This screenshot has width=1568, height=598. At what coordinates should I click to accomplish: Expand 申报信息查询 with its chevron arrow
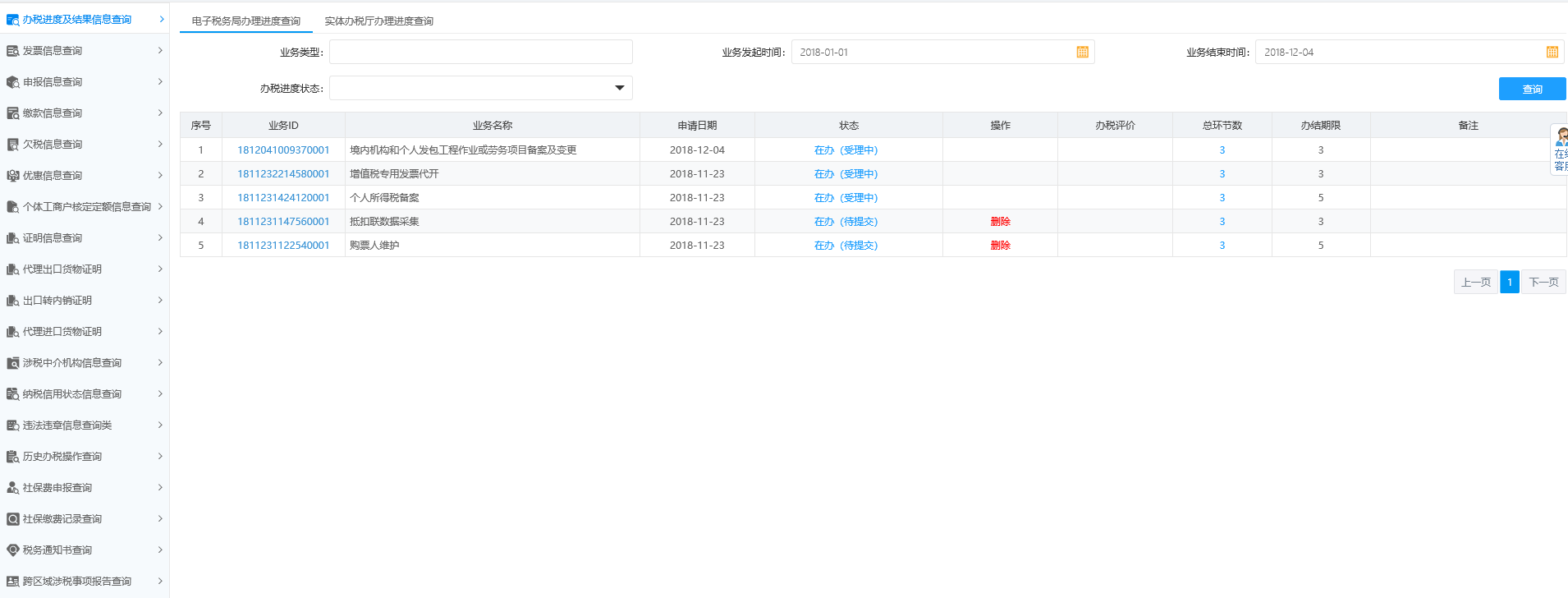[160, 82]
